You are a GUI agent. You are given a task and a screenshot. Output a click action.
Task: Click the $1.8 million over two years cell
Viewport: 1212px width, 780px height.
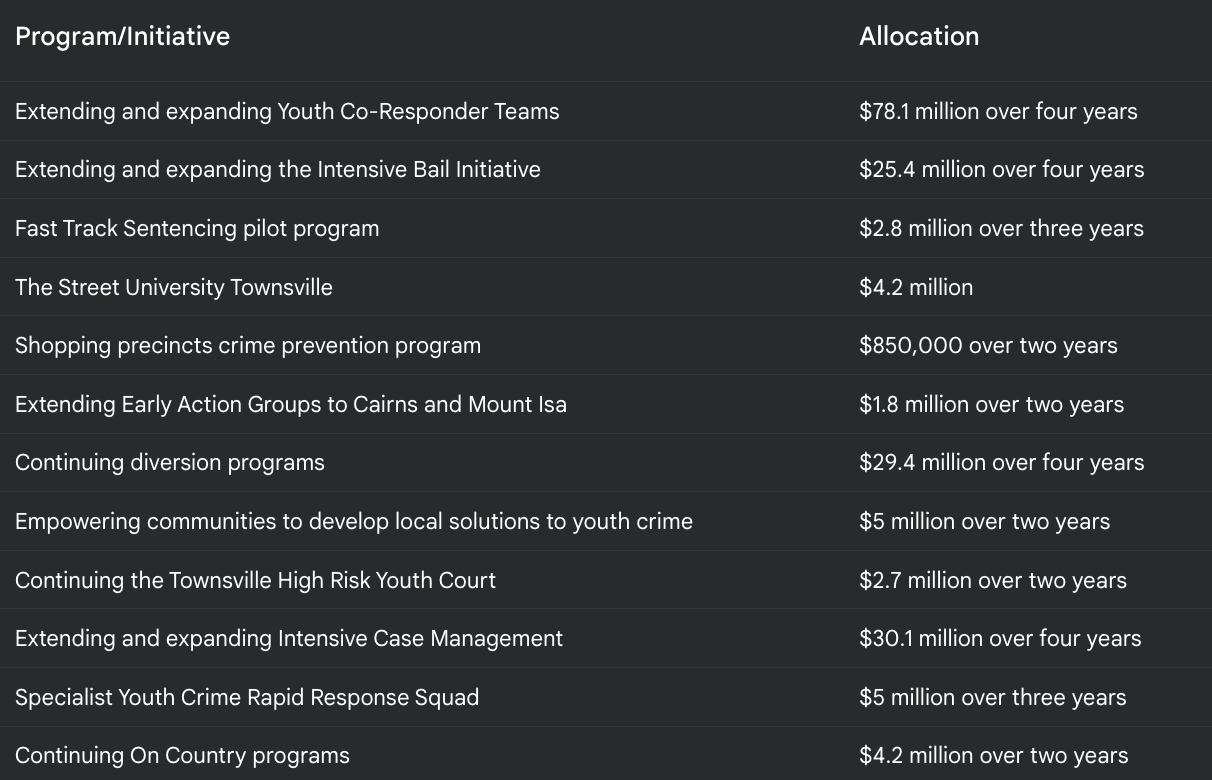coord(991,404)
